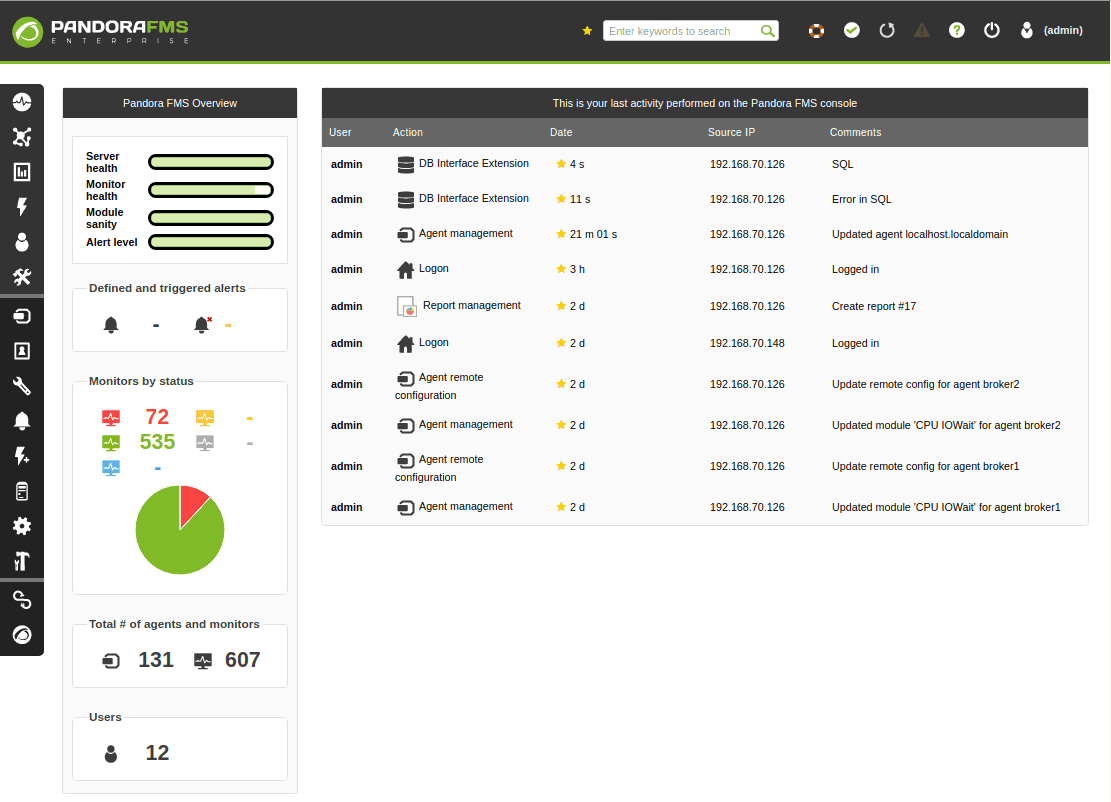Open the Update manager sidebar icon
The height and width of the screenshot is (802, 1111).
(x=22, y=636)
